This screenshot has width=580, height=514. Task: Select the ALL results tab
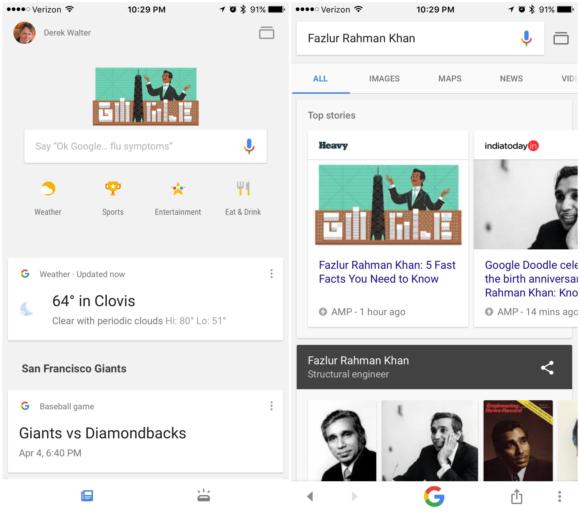320,79
